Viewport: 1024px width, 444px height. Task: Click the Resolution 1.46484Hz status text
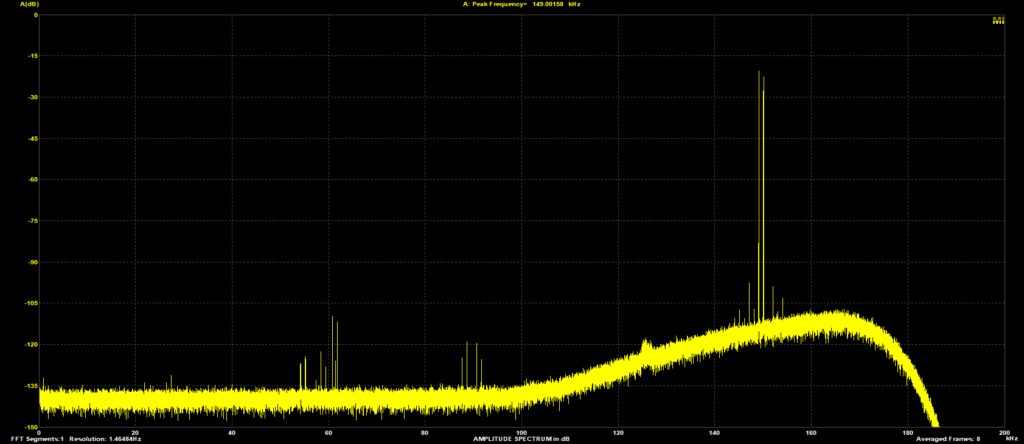(106, 439)
